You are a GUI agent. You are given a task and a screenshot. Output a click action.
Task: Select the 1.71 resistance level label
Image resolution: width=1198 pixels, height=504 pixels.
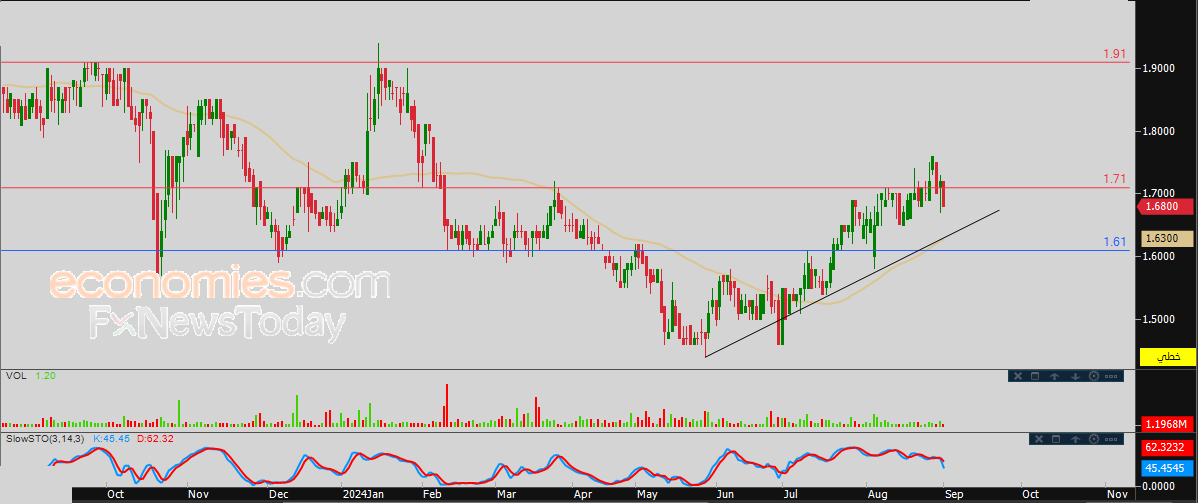pyautogui.click(x=1115, y=179)
